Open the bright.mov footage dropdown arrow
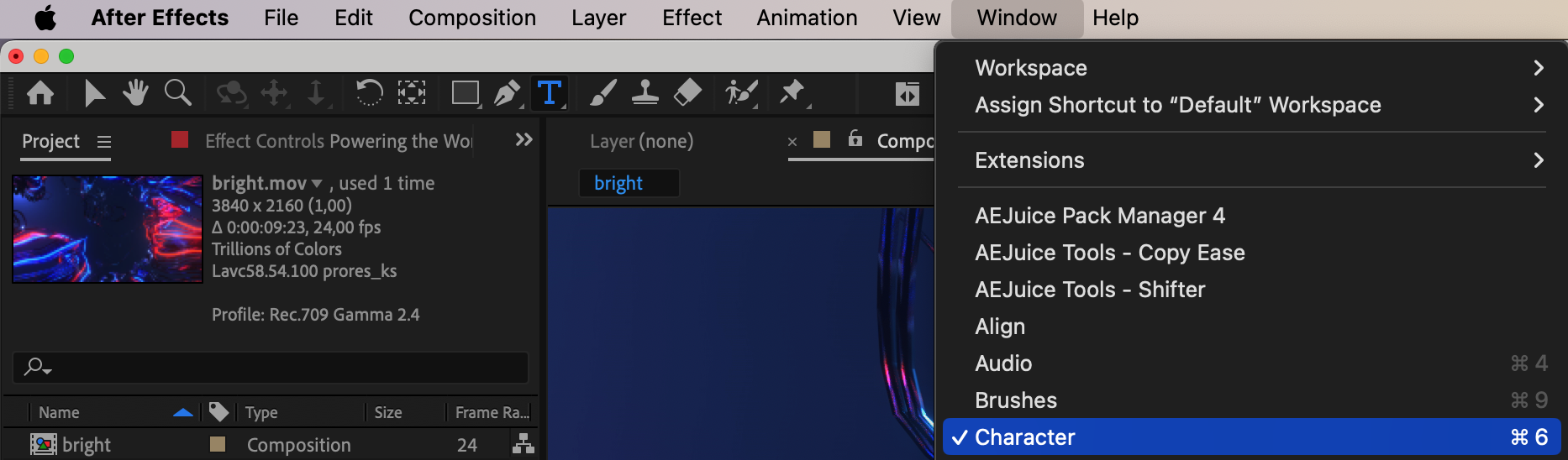 coord(317,183)
